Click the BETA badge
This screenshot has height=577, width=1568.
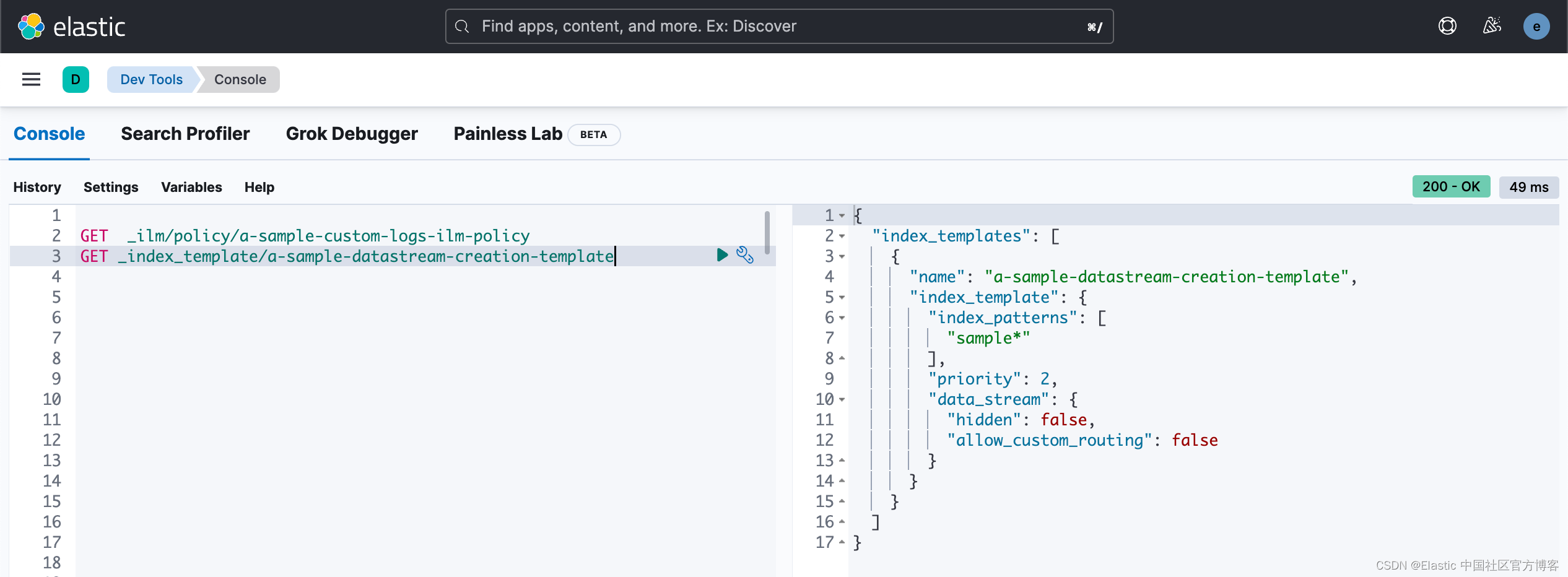point(594,134)
